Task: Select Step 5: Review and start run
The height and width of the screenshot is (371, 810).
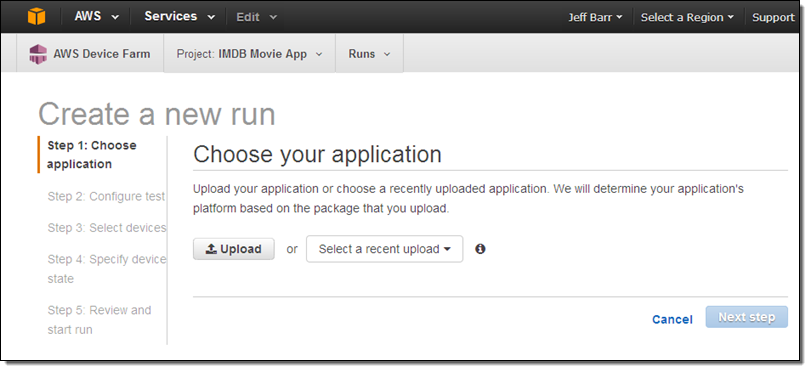Action: tap(99, 320)
